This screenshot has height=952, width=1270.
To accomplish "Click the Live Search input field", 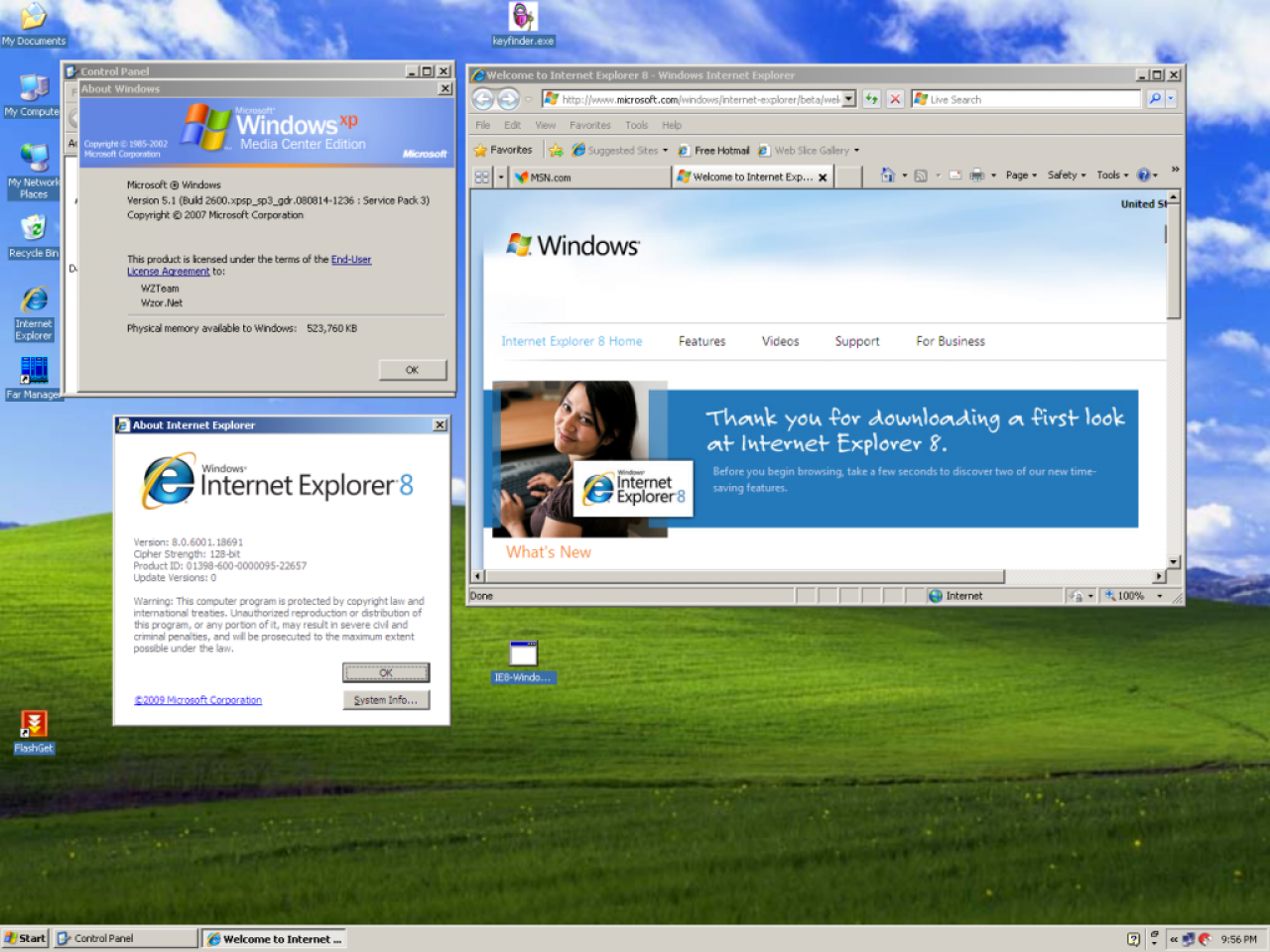I will (x=1027, y=99).
